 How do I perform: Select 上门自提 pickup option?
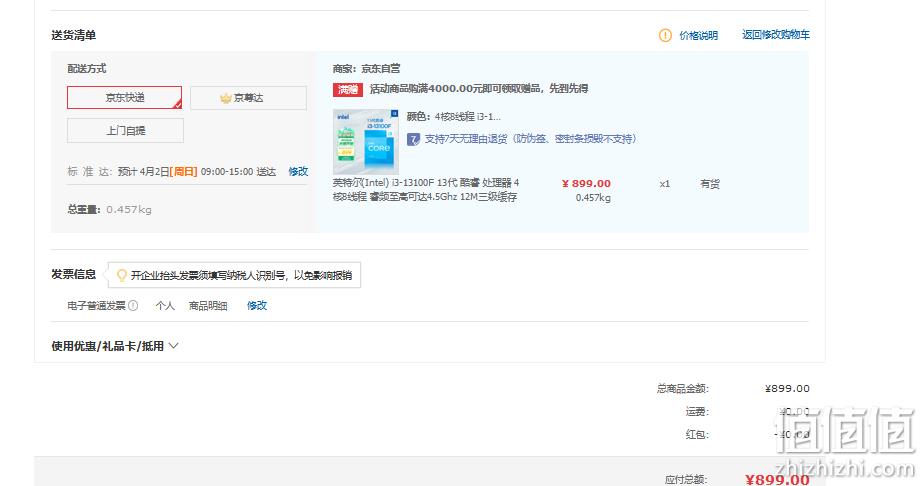tap(126, 131)
